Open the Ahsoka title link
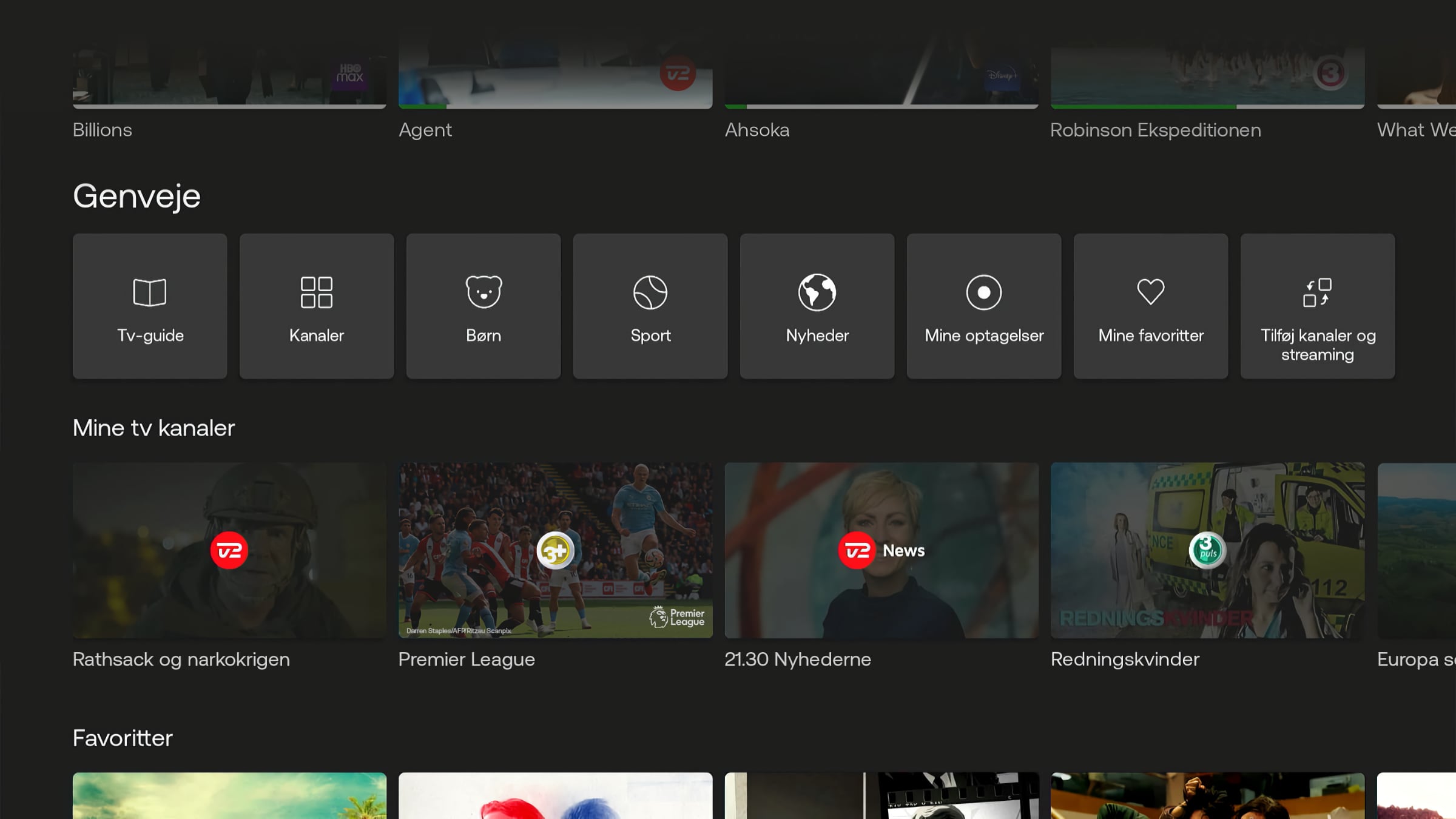1456x819 pixels. [x=757, y=130]
